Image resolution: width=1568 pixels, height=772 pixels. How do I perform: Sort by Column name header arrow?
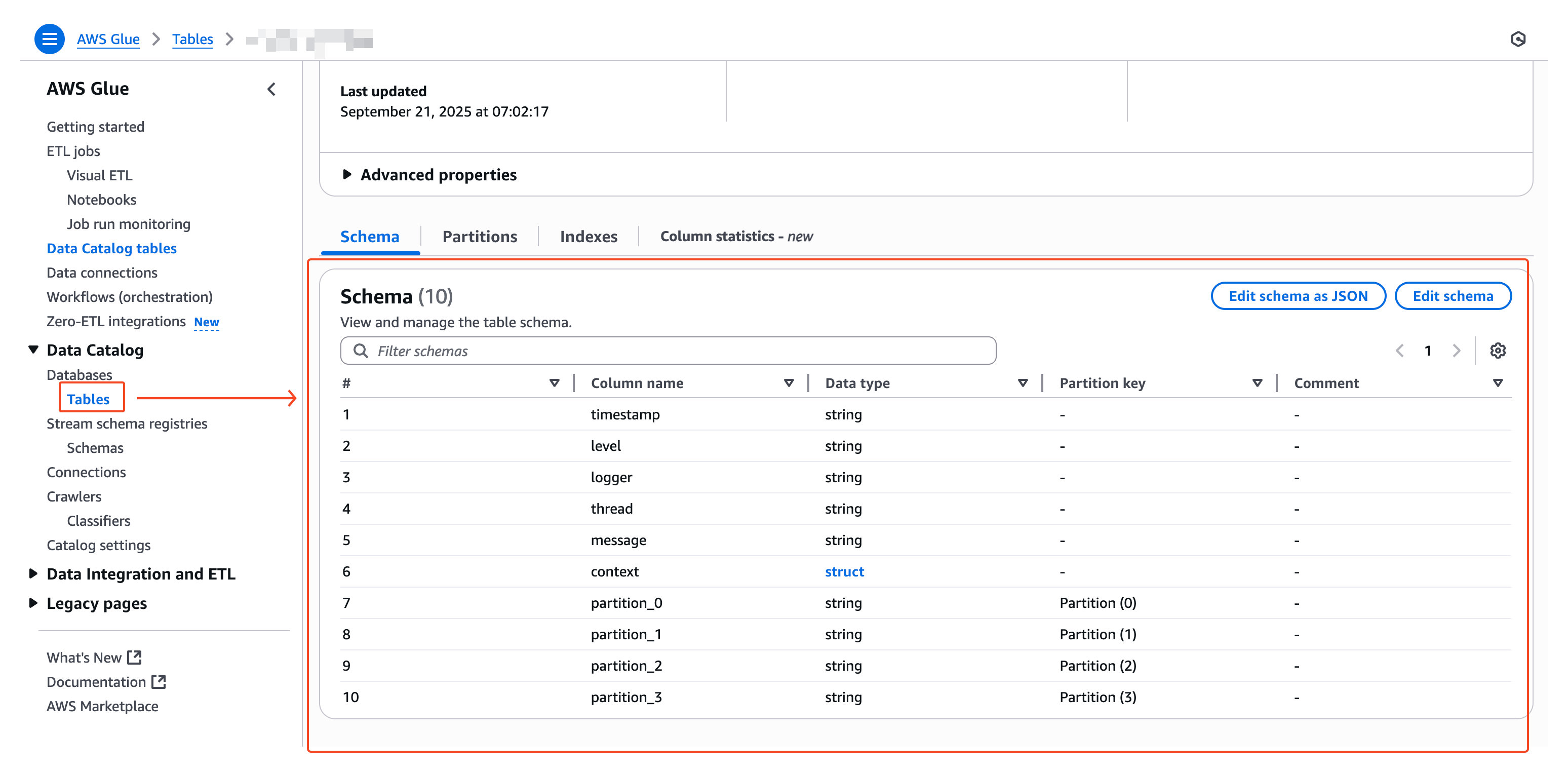pyautogui.click(x=788, y=383)
